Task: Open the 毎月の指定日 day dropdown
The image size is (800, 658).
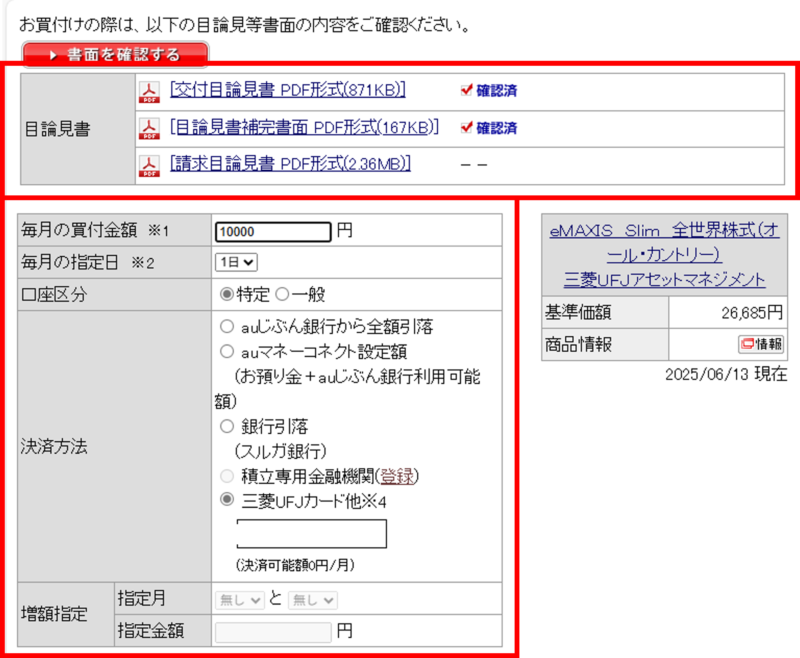Action: coord(236,262)
